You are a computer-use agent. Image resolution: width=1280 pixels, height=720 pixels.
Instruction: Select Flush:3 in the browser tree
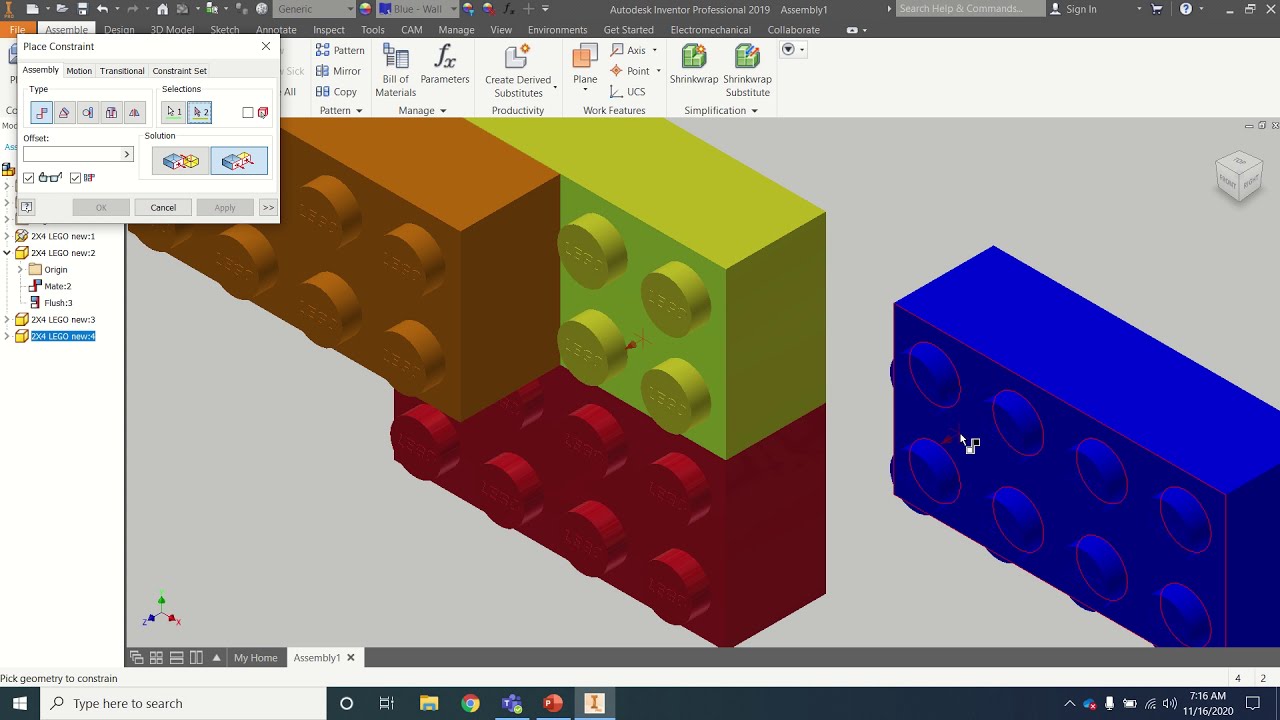pyautogui.click(x=58, y=303)
